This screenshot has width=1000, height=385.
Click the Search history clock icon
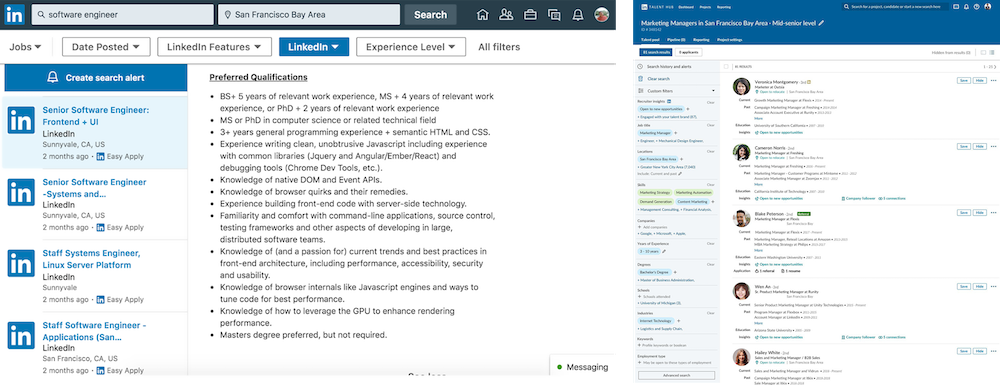coord(641,66)
